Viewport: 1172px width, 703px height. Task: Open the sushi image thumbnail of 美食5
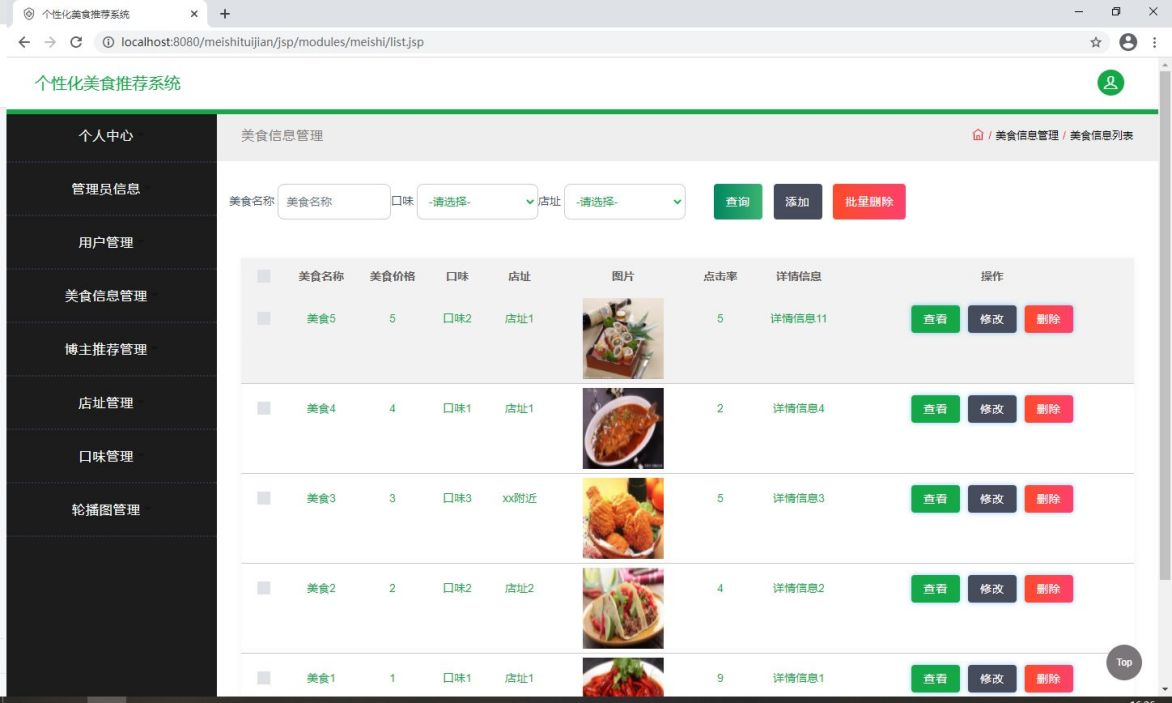(623, 338)
